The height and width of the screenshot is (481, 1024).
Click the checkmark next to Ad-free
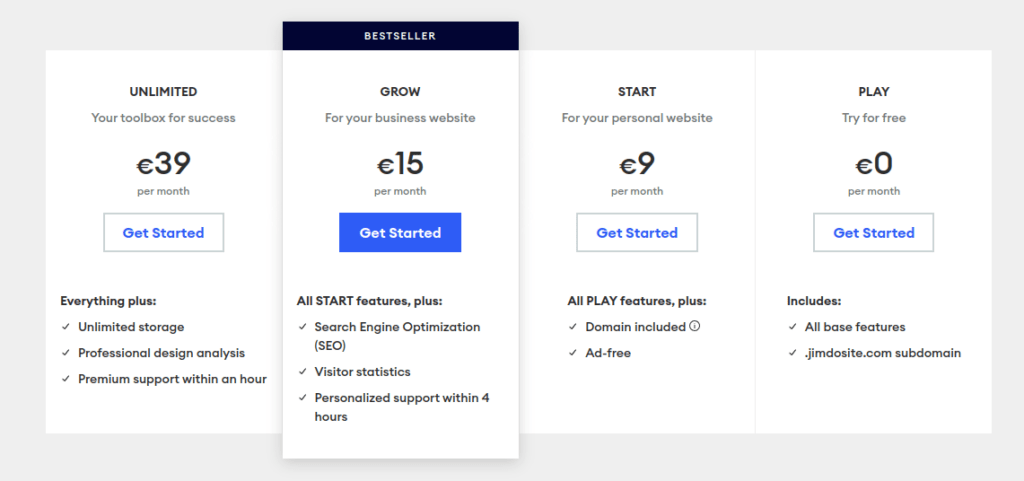[573, 352]
